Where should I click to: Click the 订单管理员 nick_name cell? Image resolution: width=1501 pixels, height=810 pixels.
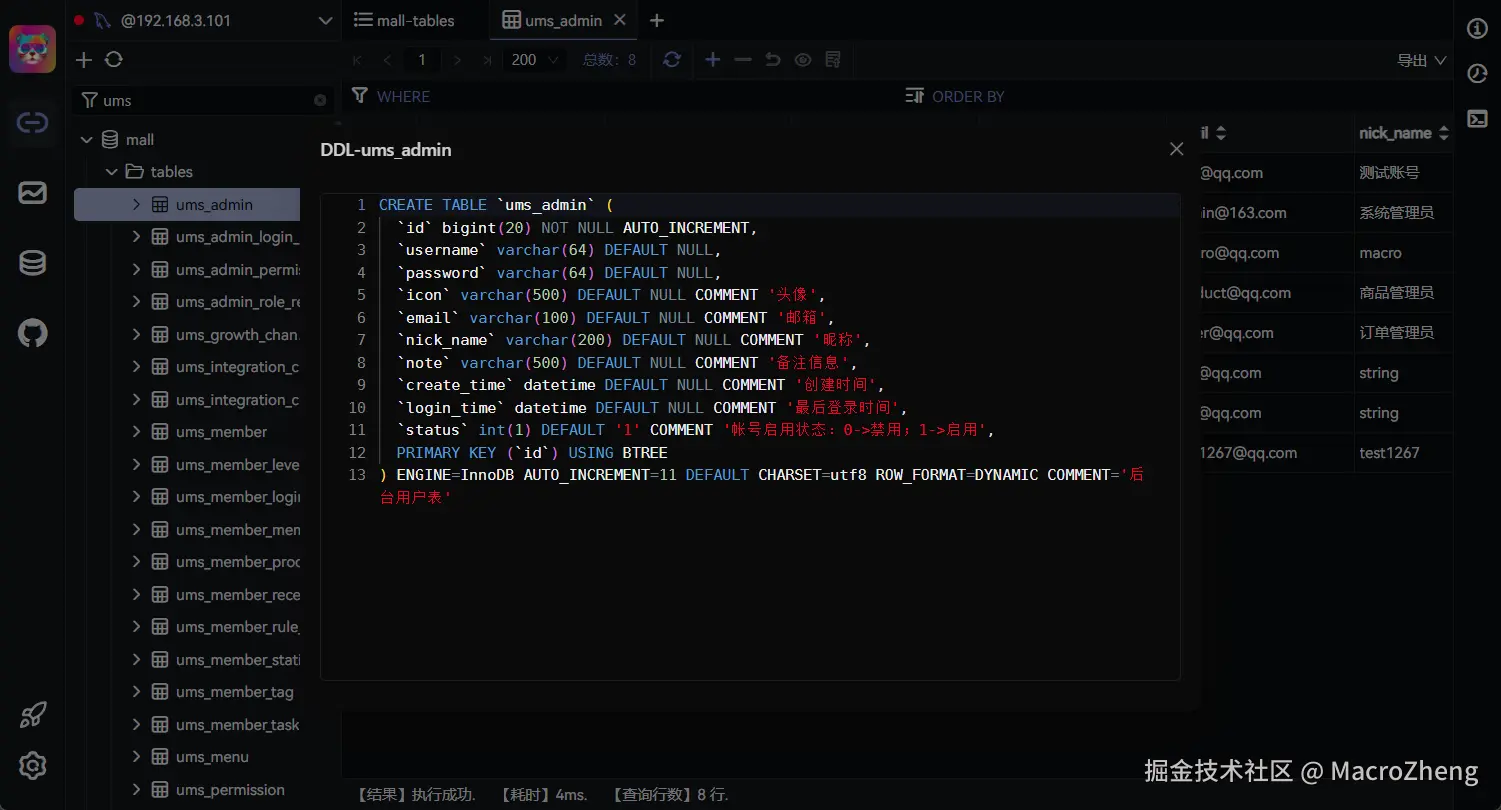1396,332
